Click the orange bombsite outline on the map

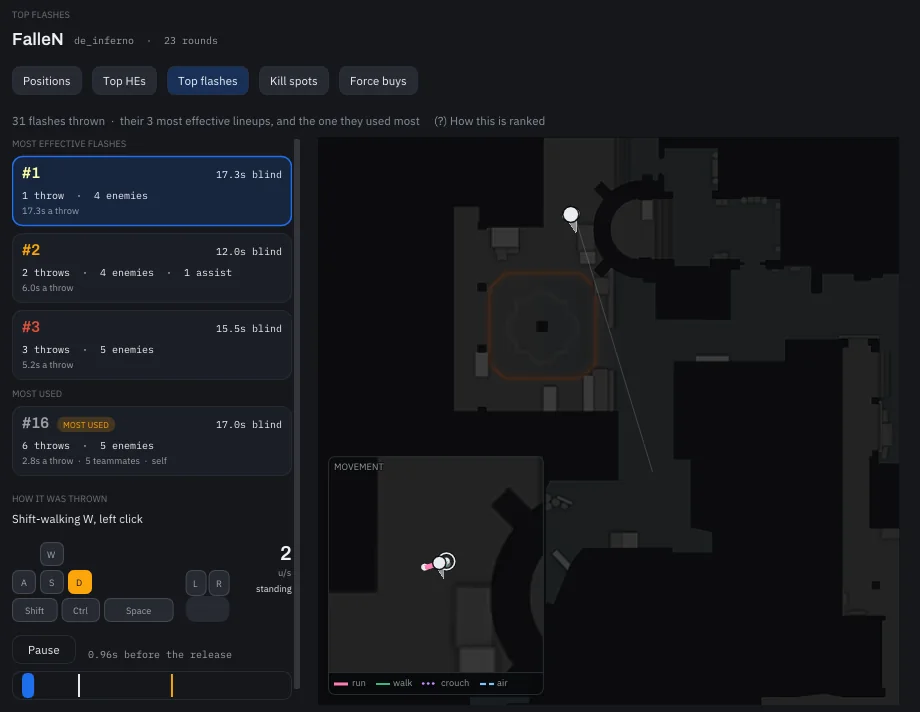(x=543, y=326)
